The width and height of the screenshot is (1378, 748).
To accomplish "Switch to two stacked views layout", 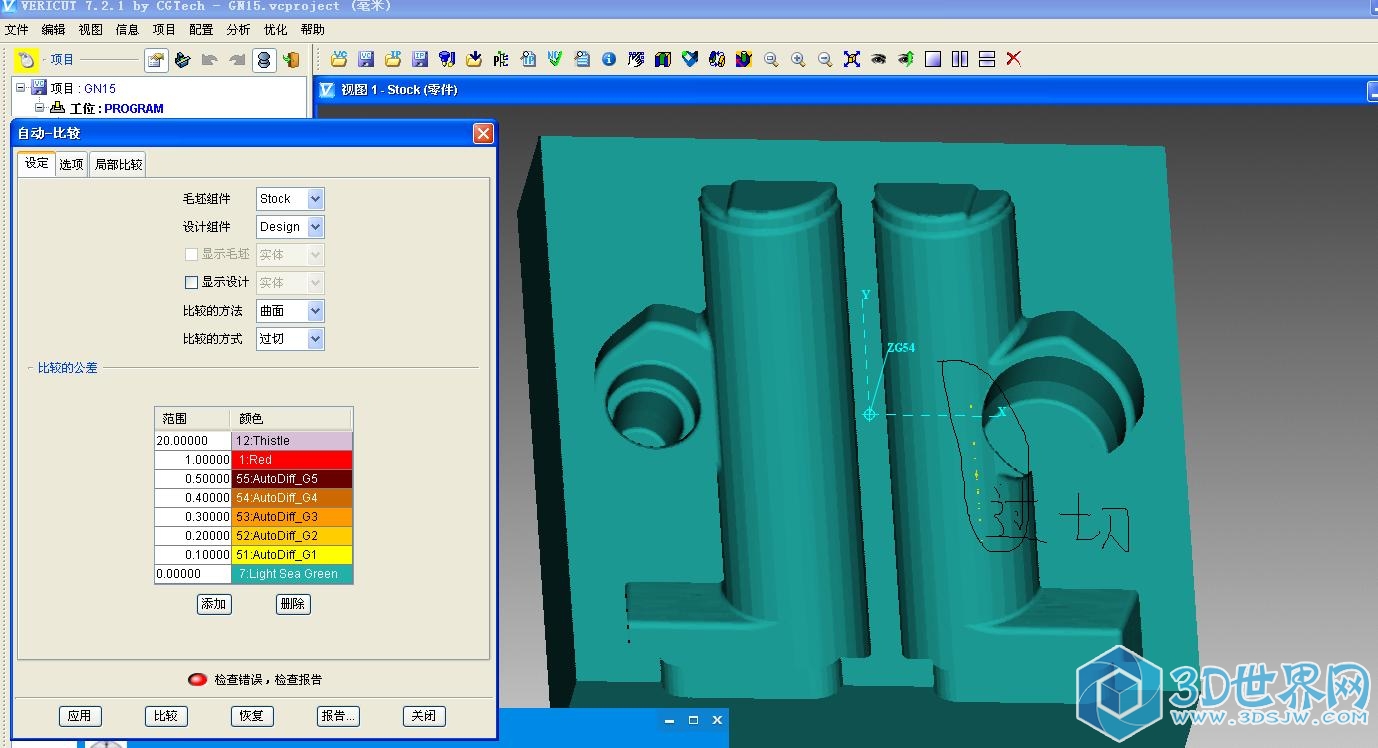I will (987, 59).
